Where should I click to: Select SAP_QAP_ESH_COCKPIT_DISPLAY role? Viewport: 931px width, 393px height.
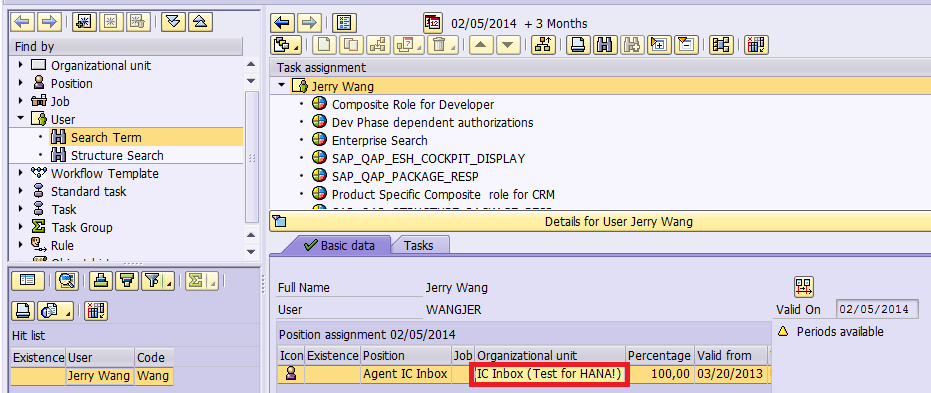tap(428, 159)
